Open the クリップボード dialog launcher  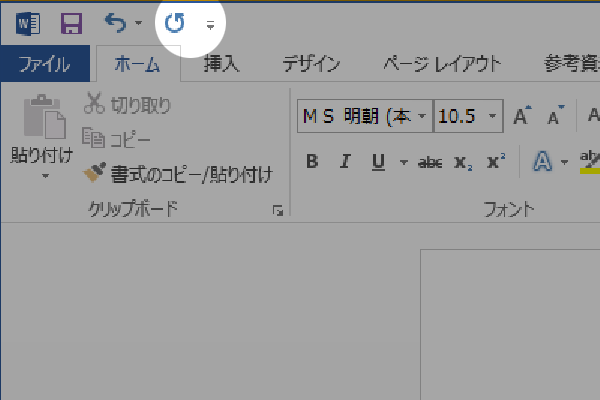[x=278, y=211]
